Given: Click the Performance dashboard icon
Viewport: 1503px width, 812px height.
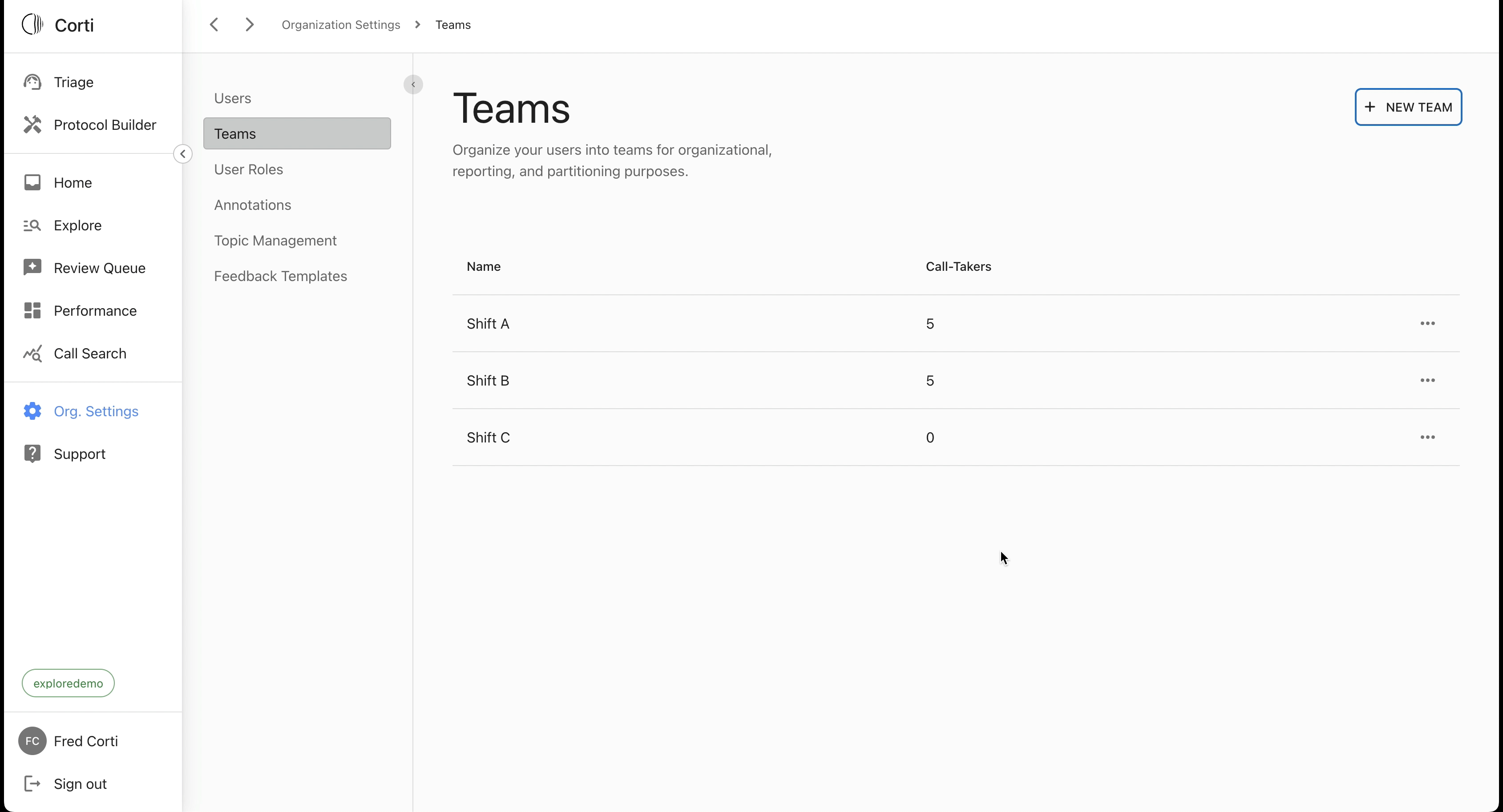Looking at the screenshot, I should (32, 310).
